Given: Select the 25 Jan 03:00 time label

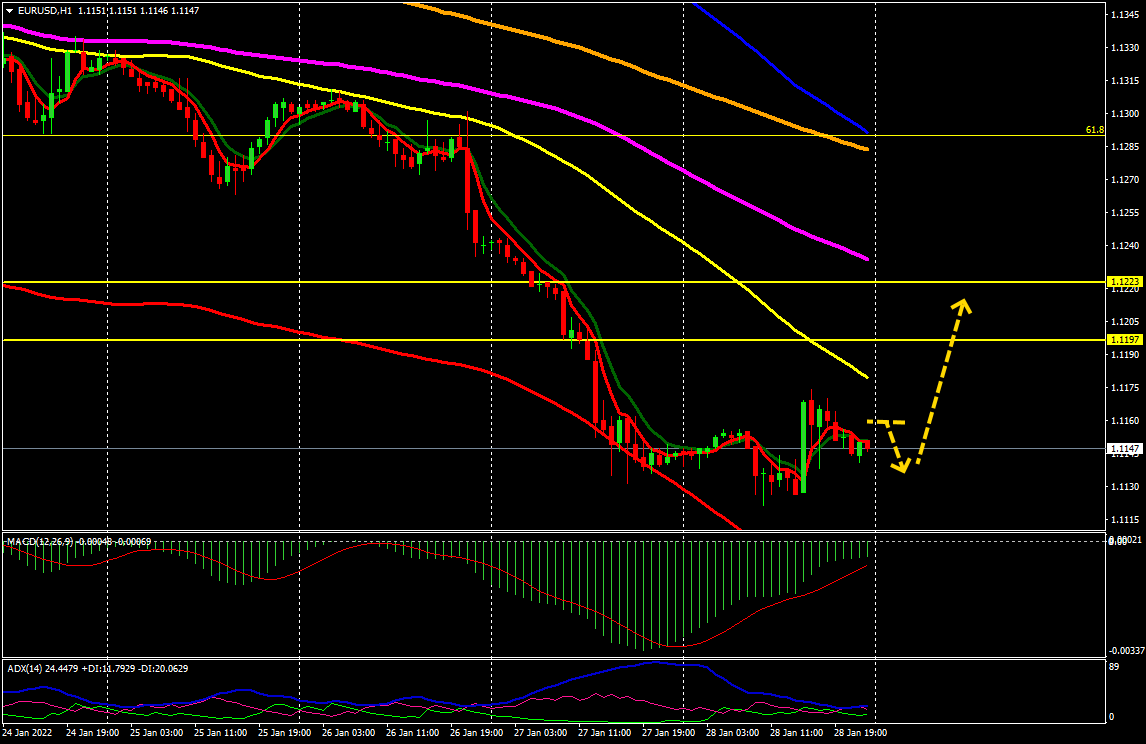Looking at the screenshot, I should click(x=156, y=732).
